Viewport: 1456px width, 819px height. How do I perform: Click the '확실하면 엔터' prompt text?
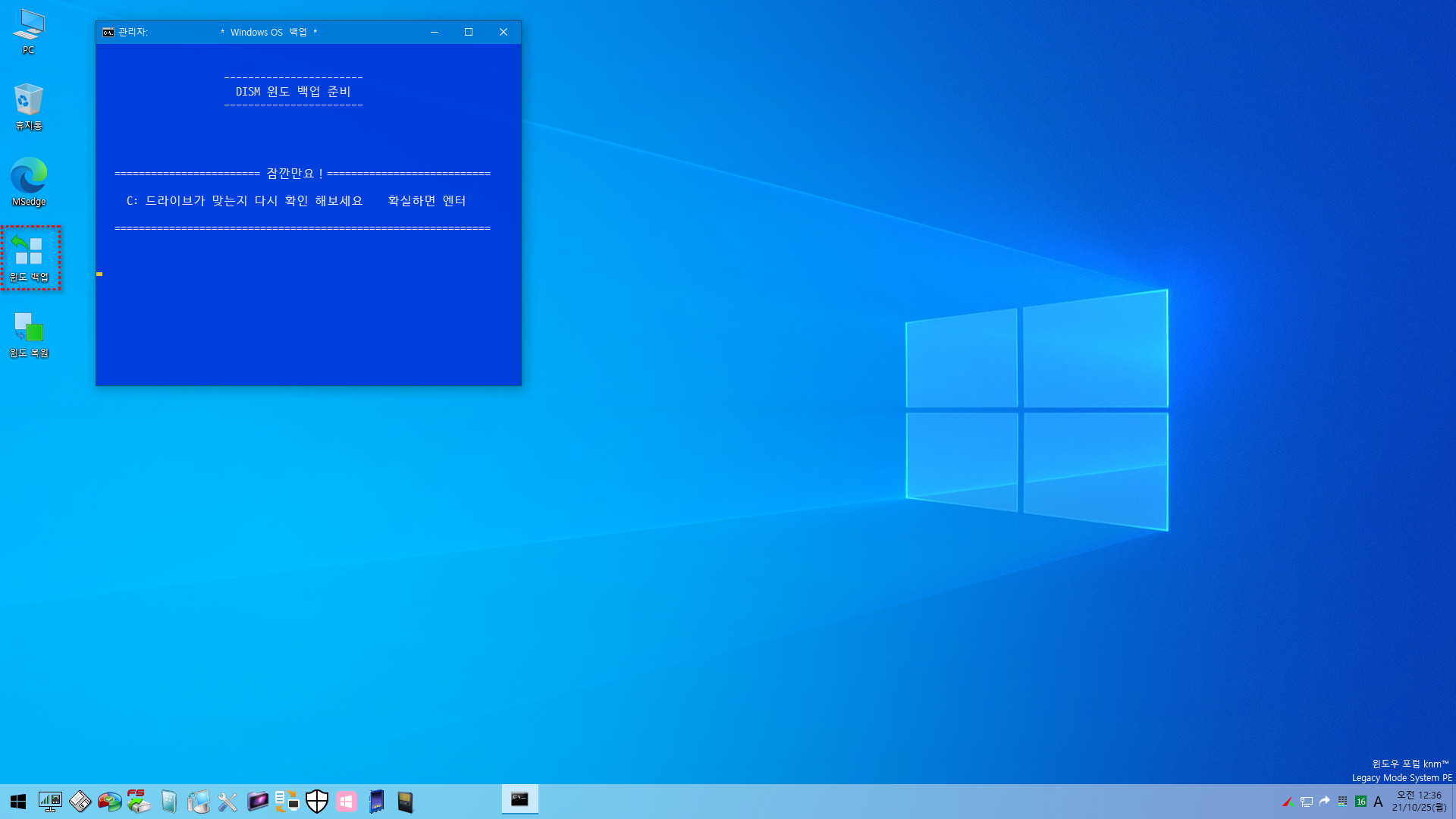[x=427, y=201]
